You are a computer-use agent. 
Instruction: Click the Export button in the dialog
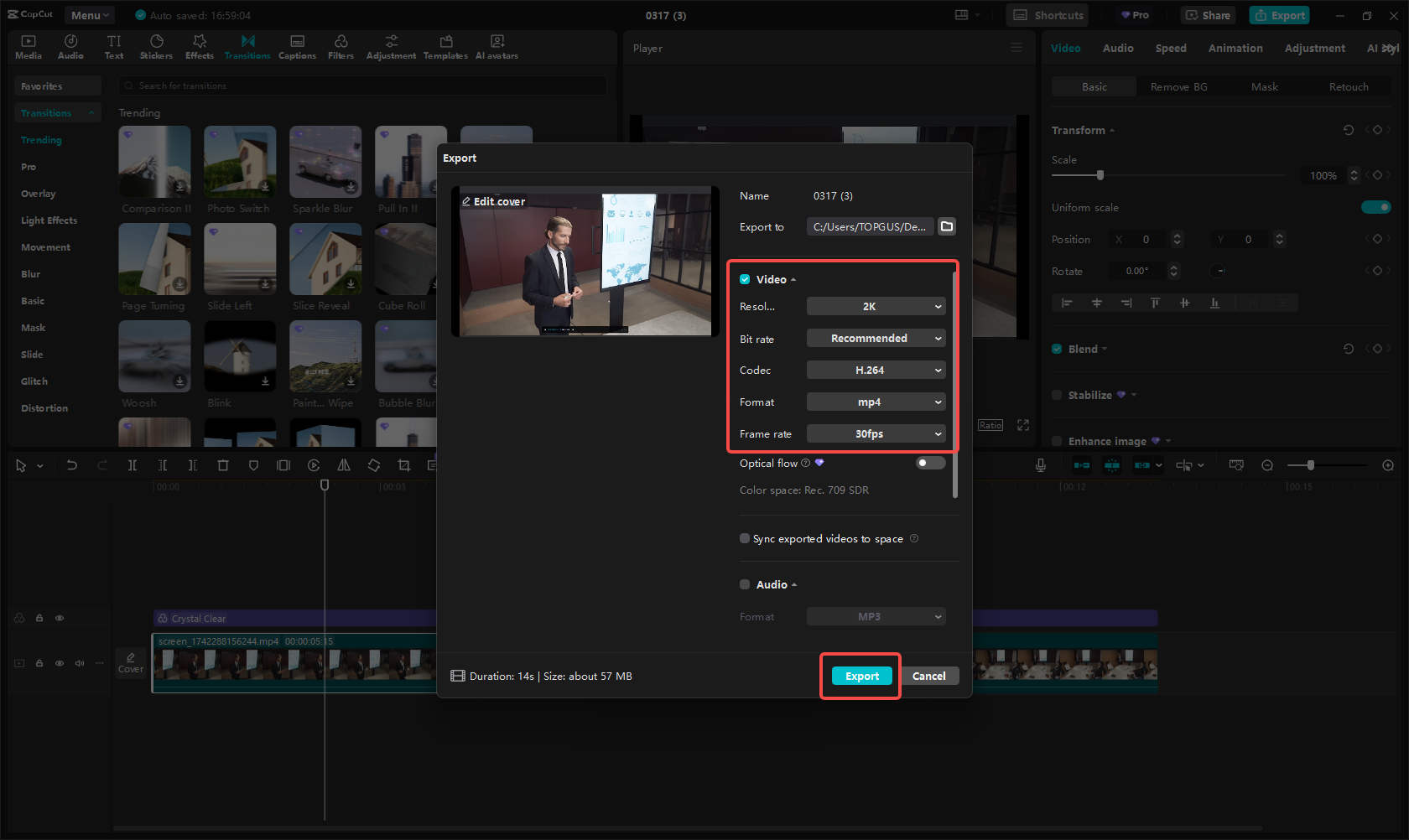tap(861, 676)
